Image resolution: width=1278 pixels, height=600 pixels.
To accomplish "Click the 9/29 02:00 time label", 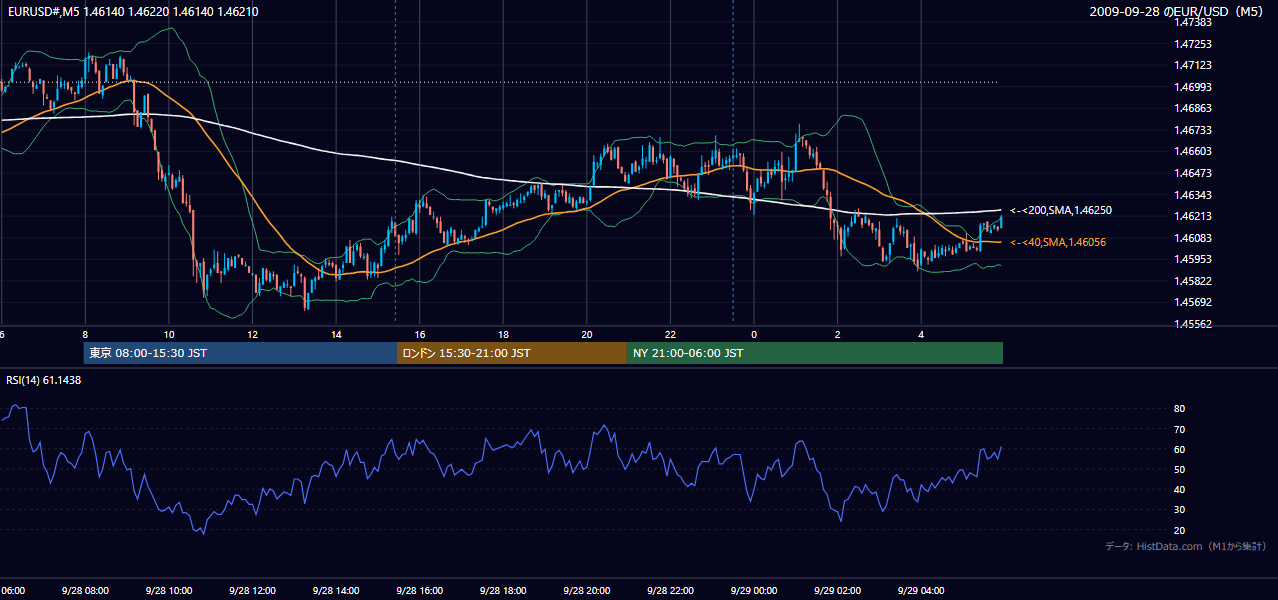I will click(x=838, y=590).
